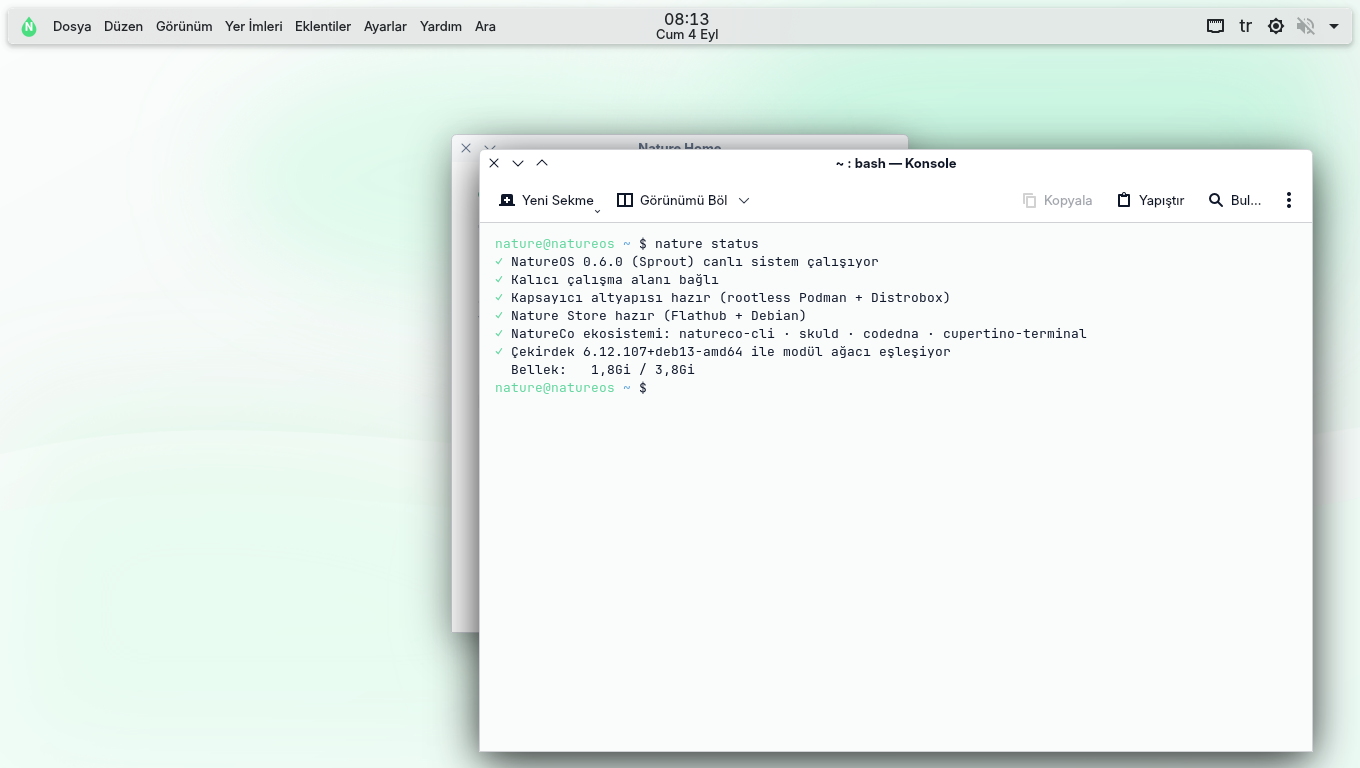Open the Yer İmleri menu
Screen dimensions: 1360x768
click(254, 27)
